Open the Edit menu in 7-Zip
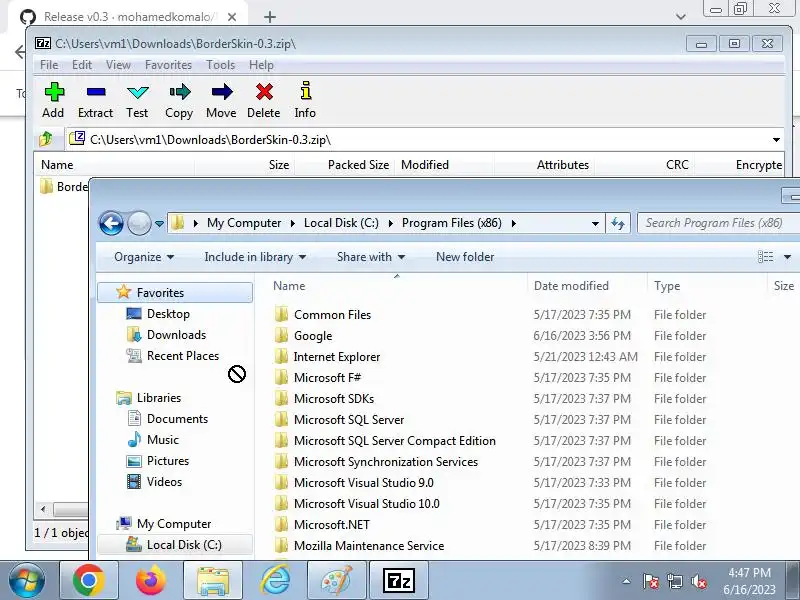Screen dimensions: 800x600 coord(82,65)
